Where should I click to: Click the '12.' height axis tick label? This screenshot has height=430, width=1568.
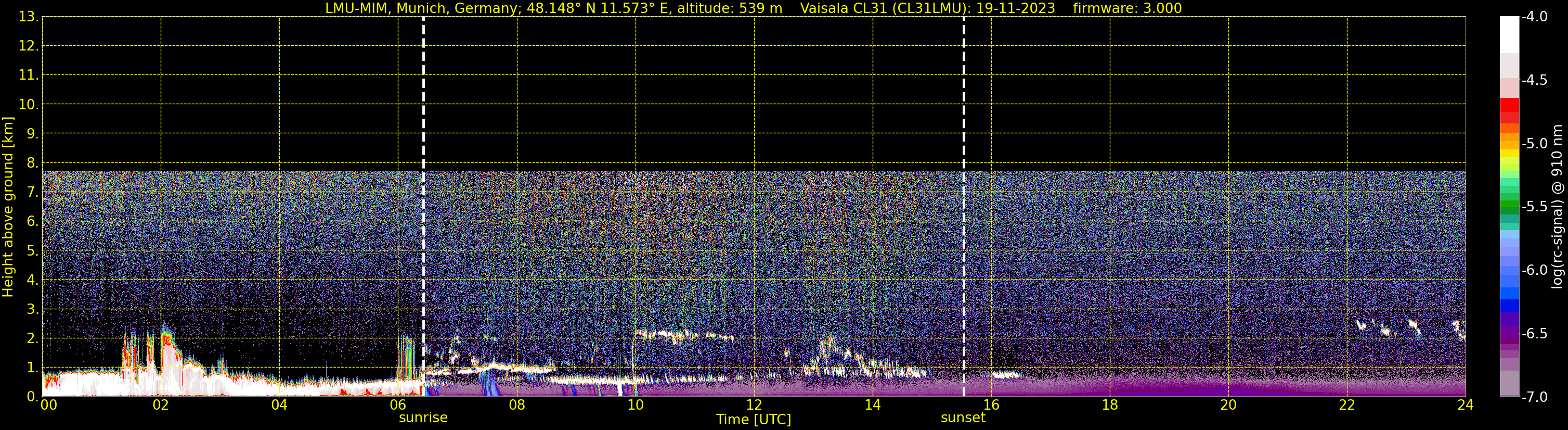pyautogui.click(x=29, y=46)
